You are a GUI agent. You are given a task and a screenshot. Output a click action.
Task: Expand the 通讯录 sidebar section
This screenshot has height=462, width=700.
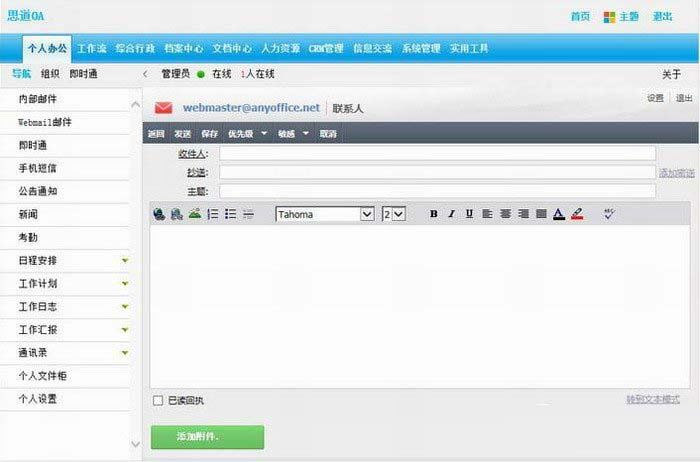click(x=125, y=353)
